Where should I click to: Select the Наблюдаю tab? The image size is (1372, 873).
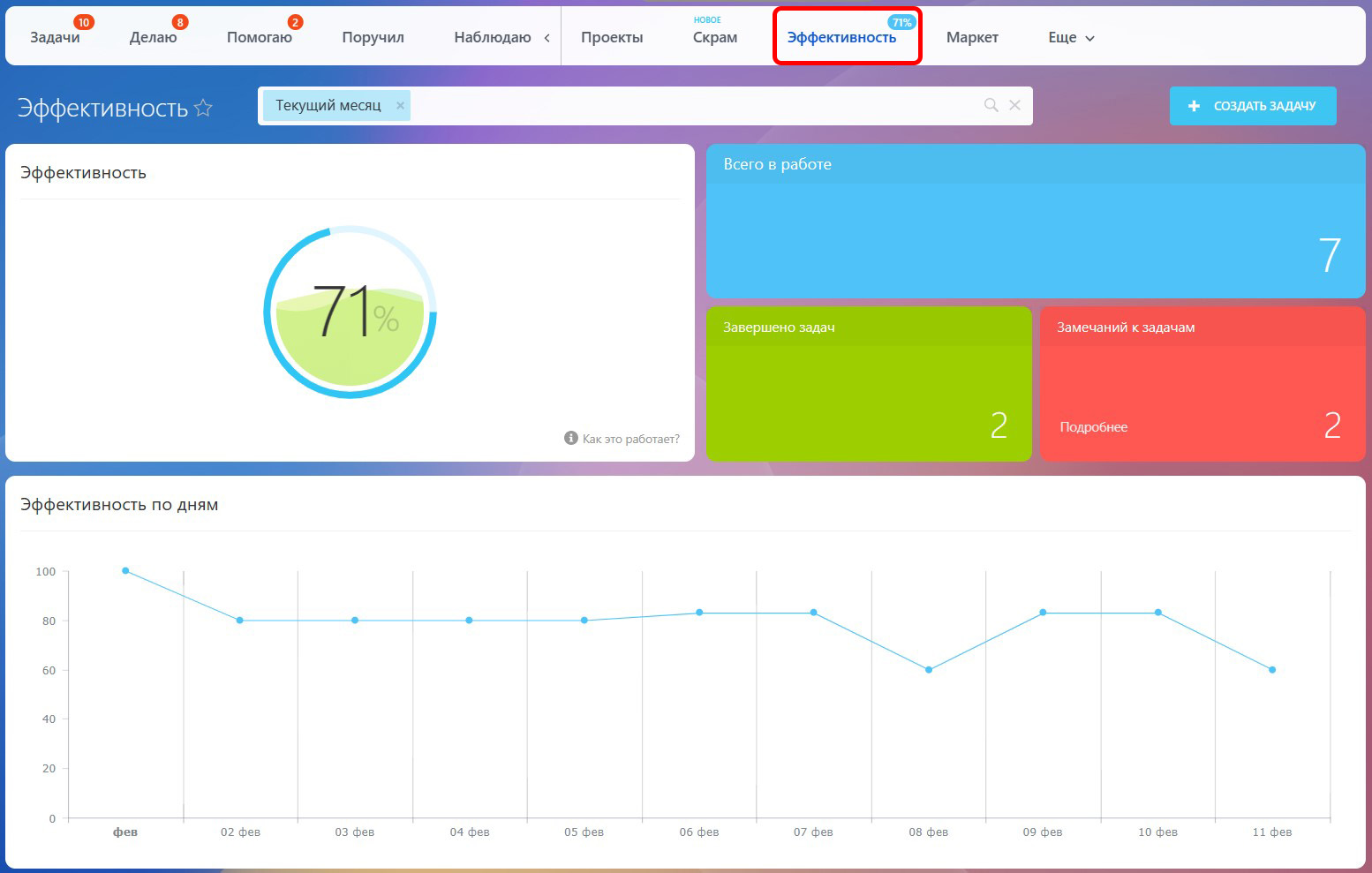[x=492, y=37]
